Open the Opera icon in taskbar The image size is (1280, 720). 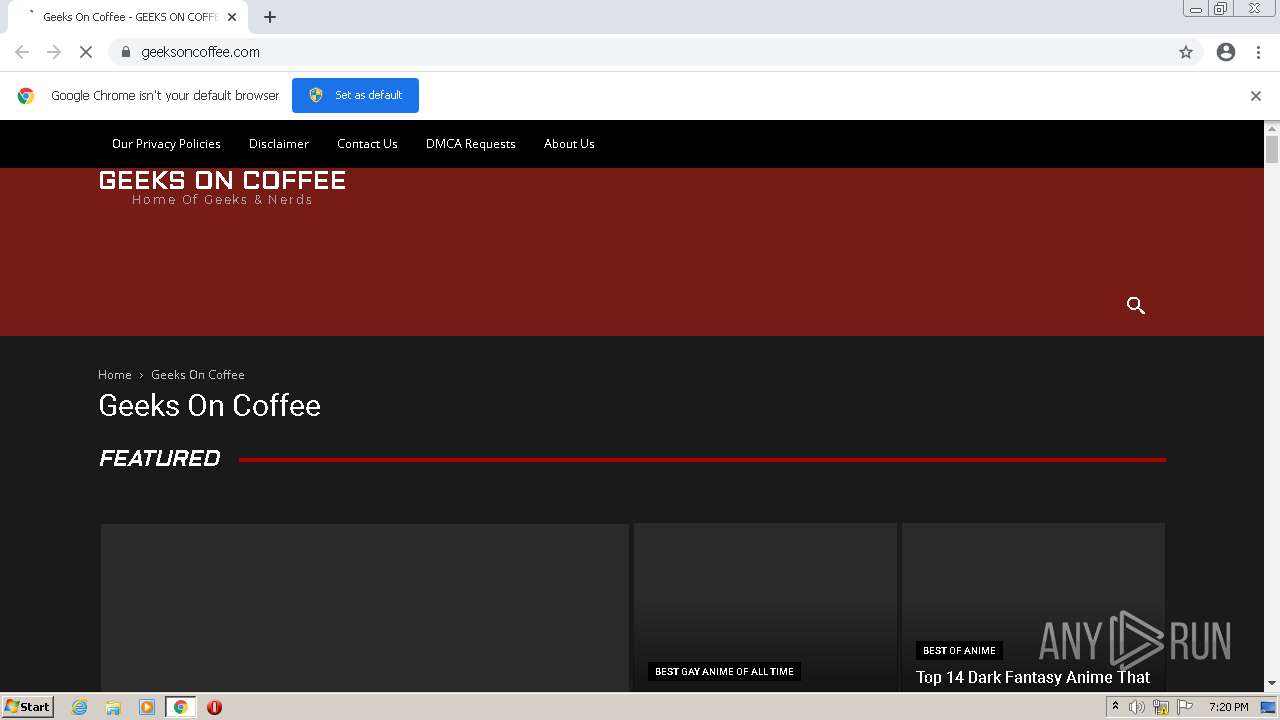pos(214,707)
